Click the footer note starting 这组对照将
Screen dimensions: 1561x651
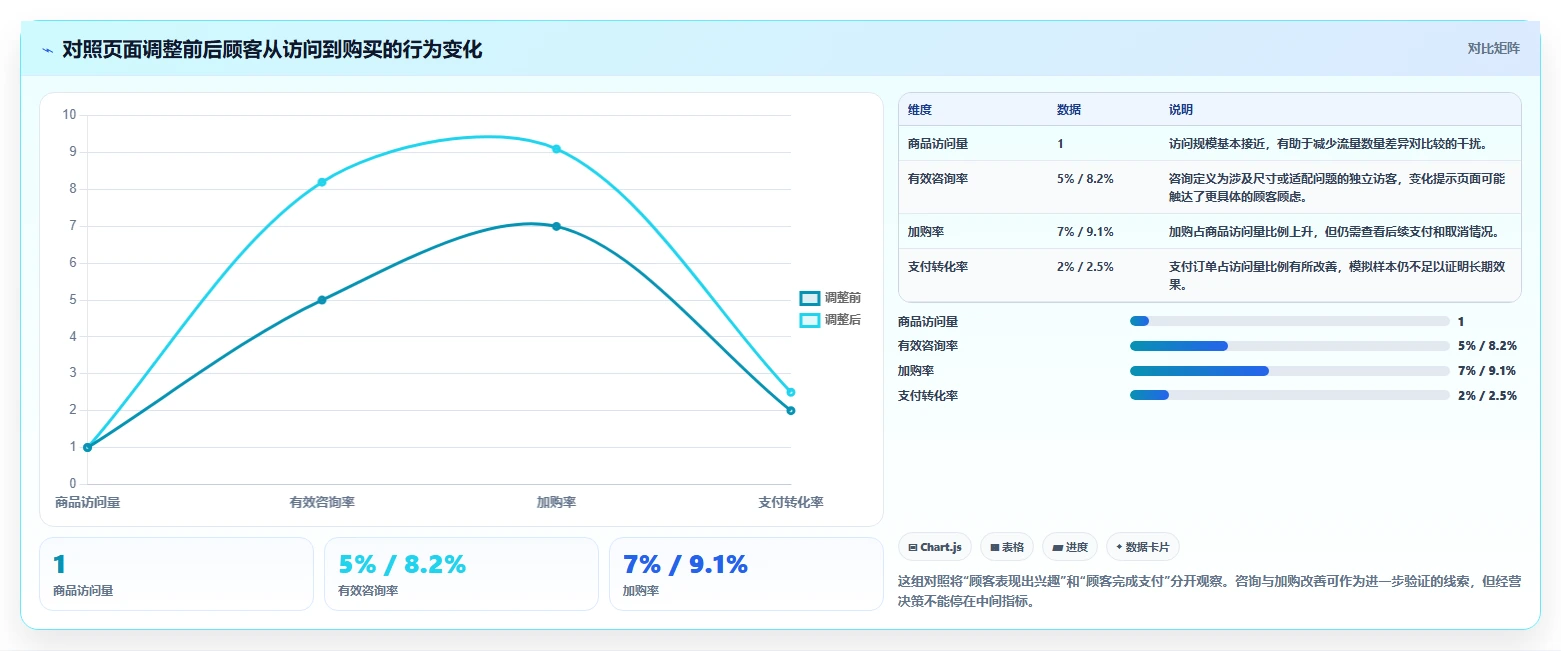point(1210,591)
